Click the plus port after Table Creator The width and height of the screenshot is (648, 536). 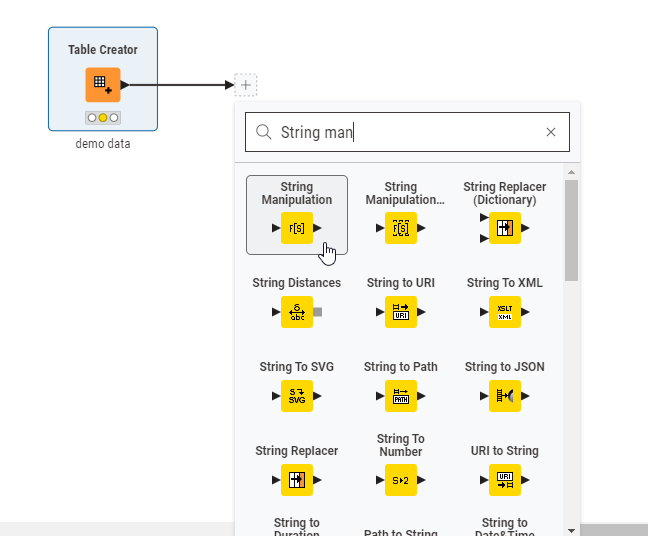[246, 85]
